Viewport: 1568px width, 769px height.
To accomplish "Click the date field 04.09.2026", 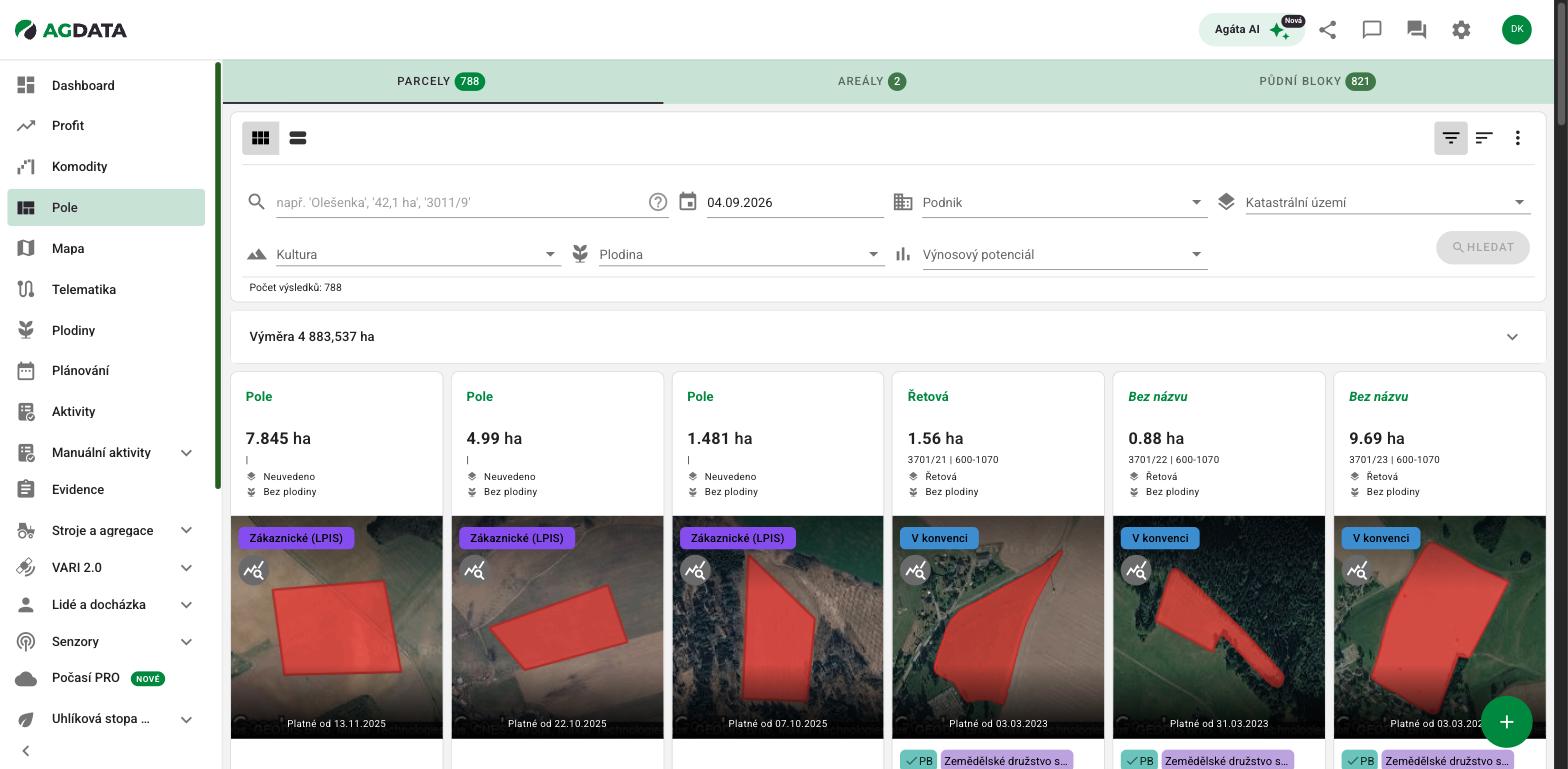I will click(x=795, y=203).
